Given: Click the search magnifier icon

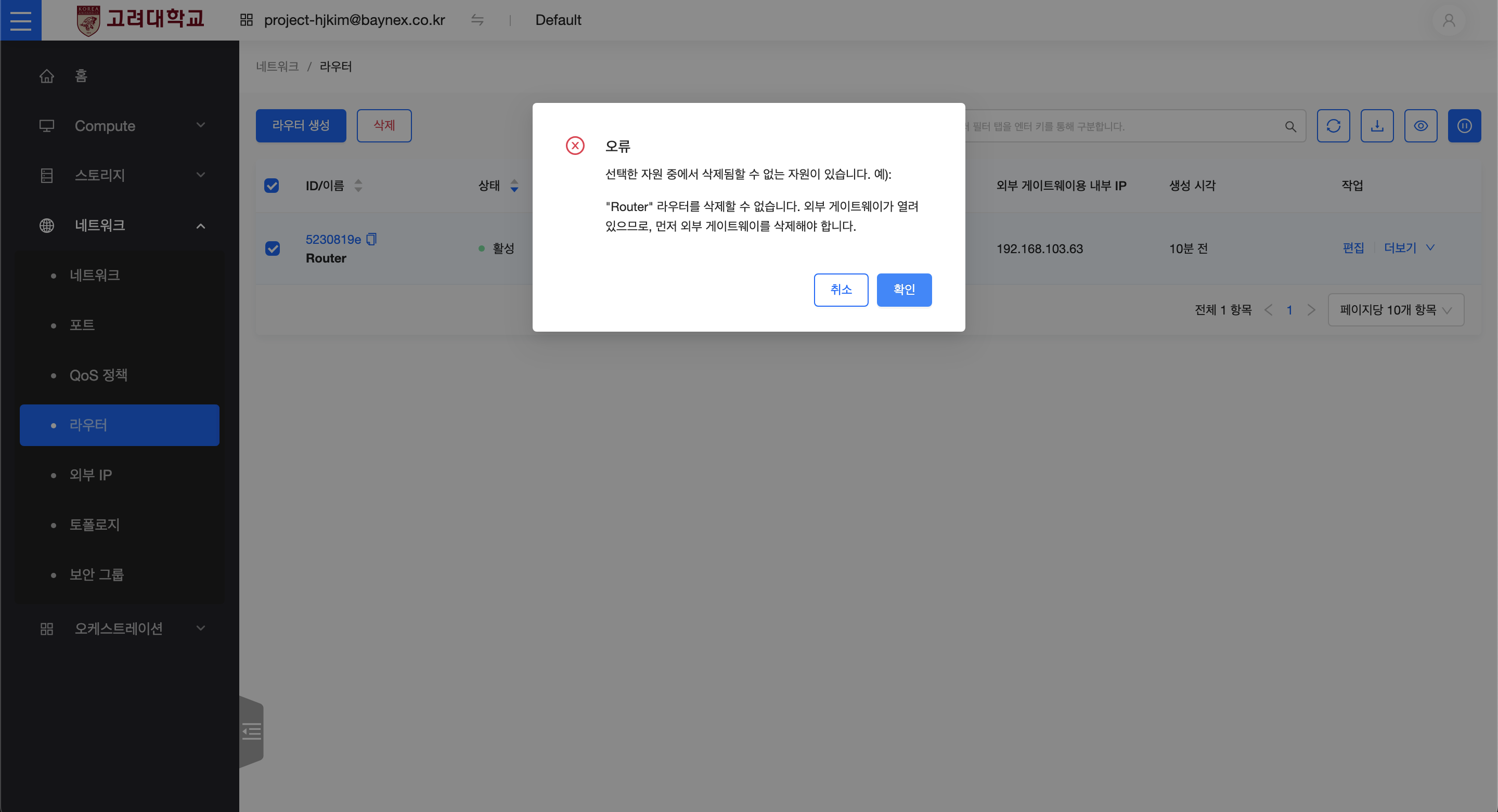Looking at the screenshot, I should coord(1290,126).
